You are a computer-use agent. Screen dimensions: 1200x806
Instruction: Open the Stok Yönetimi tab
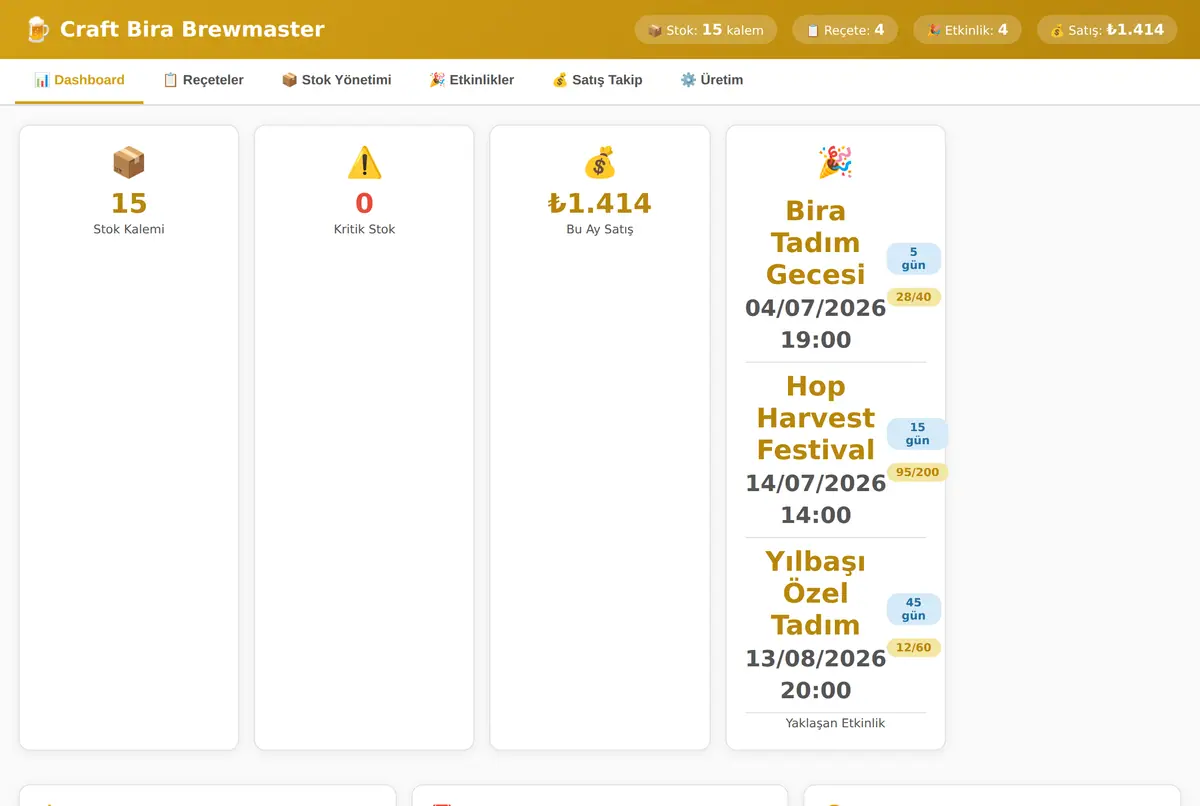click(336, 80)
